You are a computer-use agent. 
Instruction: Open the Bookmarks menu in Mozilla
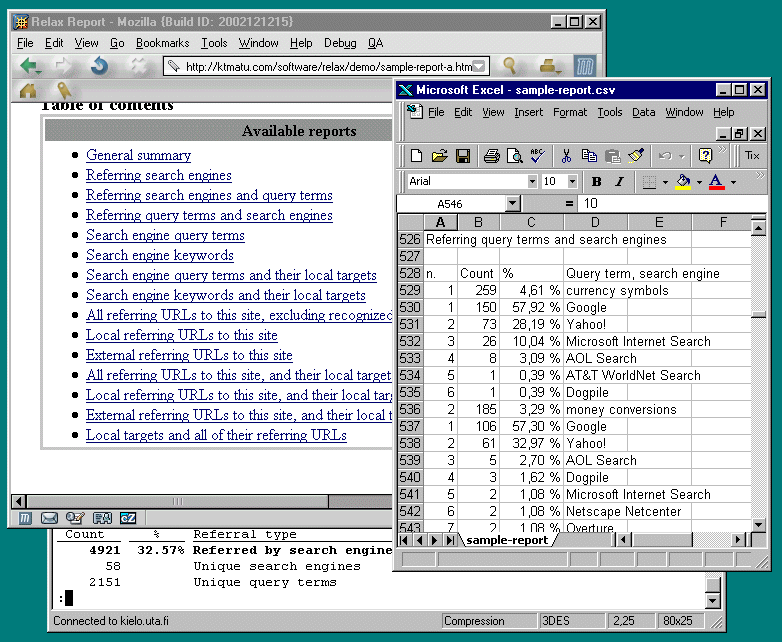click(x=162, y=43)
